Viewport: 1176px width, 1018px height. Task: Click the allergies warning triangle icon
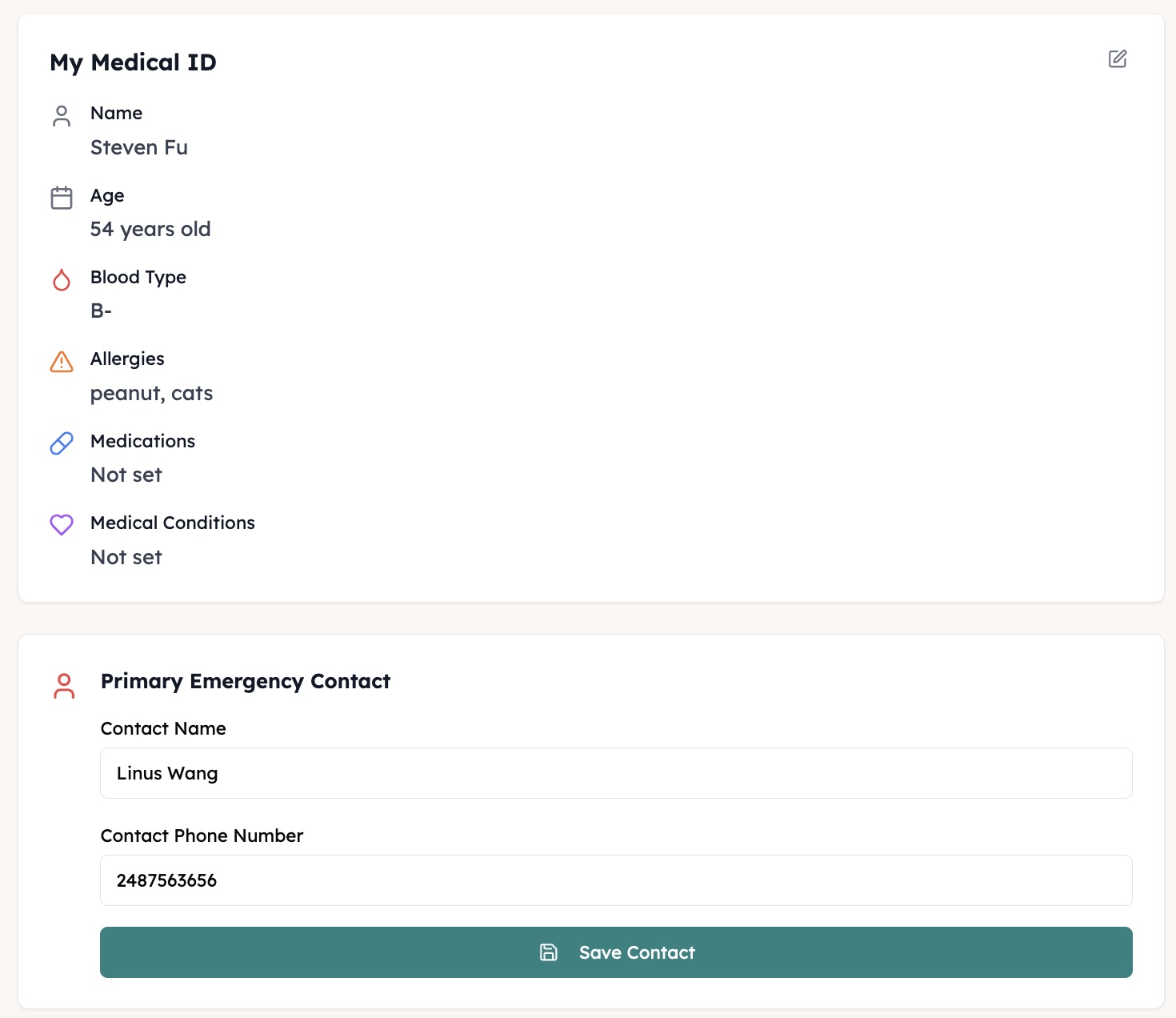(62, 362)
